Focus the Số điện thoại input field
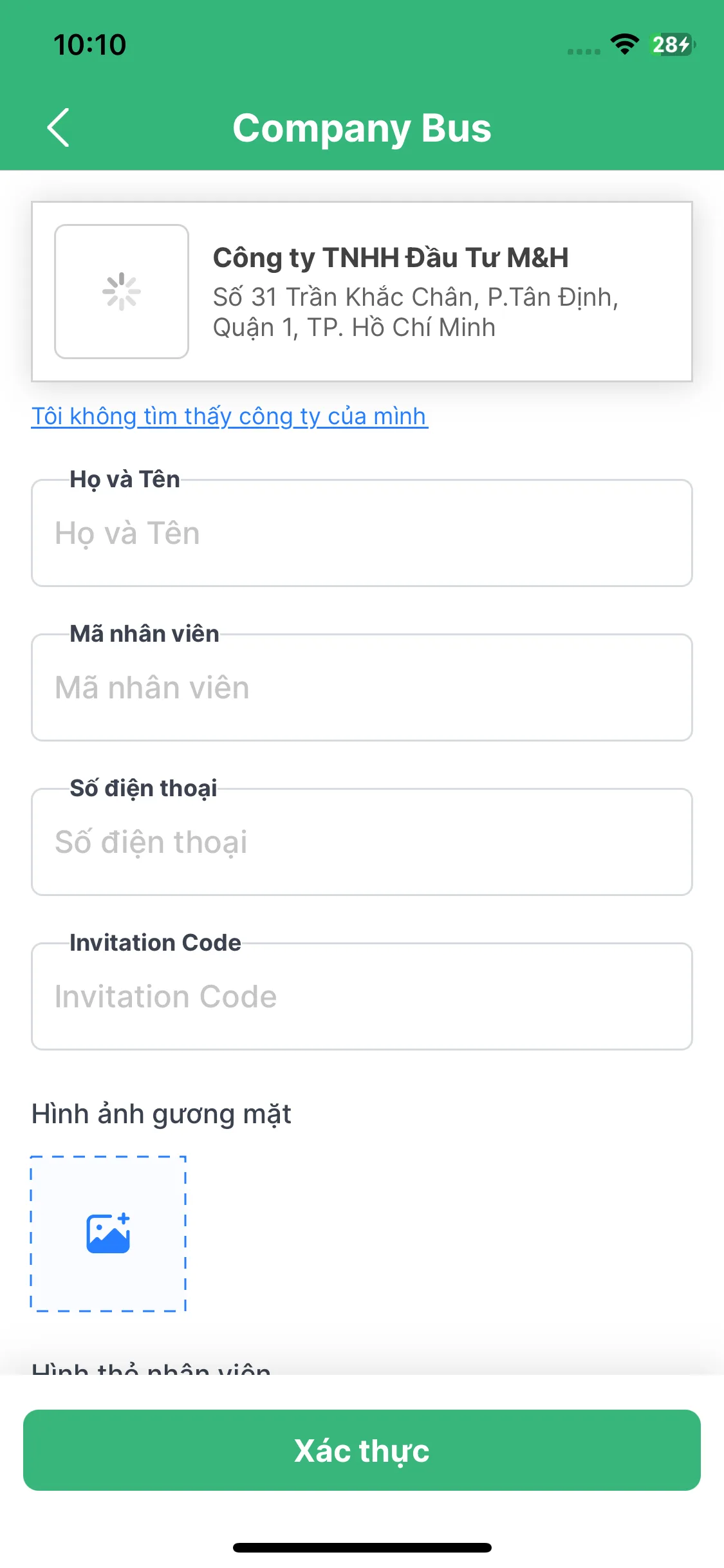The height and width of the screenshot is (1568, 724). tap(362, 842)
